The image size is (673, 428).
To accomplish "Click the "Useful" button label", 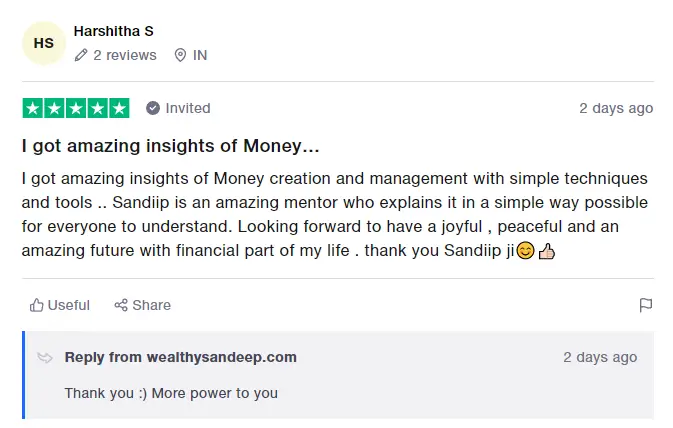I will click(69, 305).
